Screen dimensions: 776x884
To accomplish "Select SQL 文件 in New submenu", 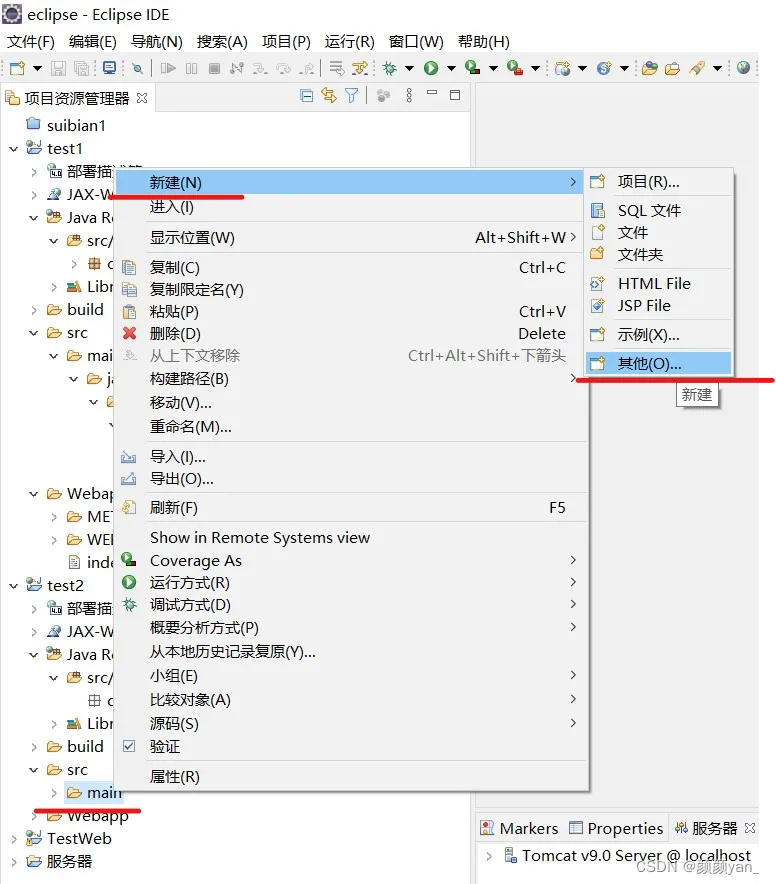I will coord(659,211).
